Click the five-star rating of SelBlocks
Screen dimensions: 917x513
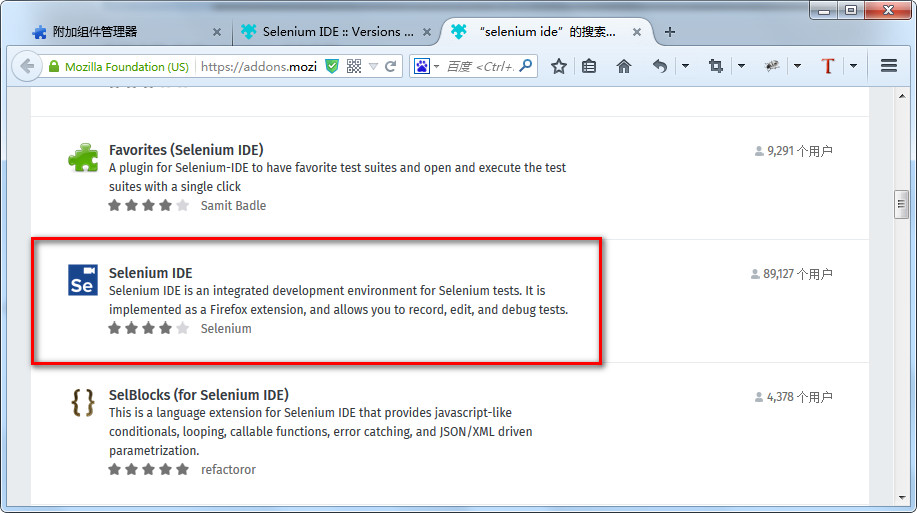(x=149, y=469)
